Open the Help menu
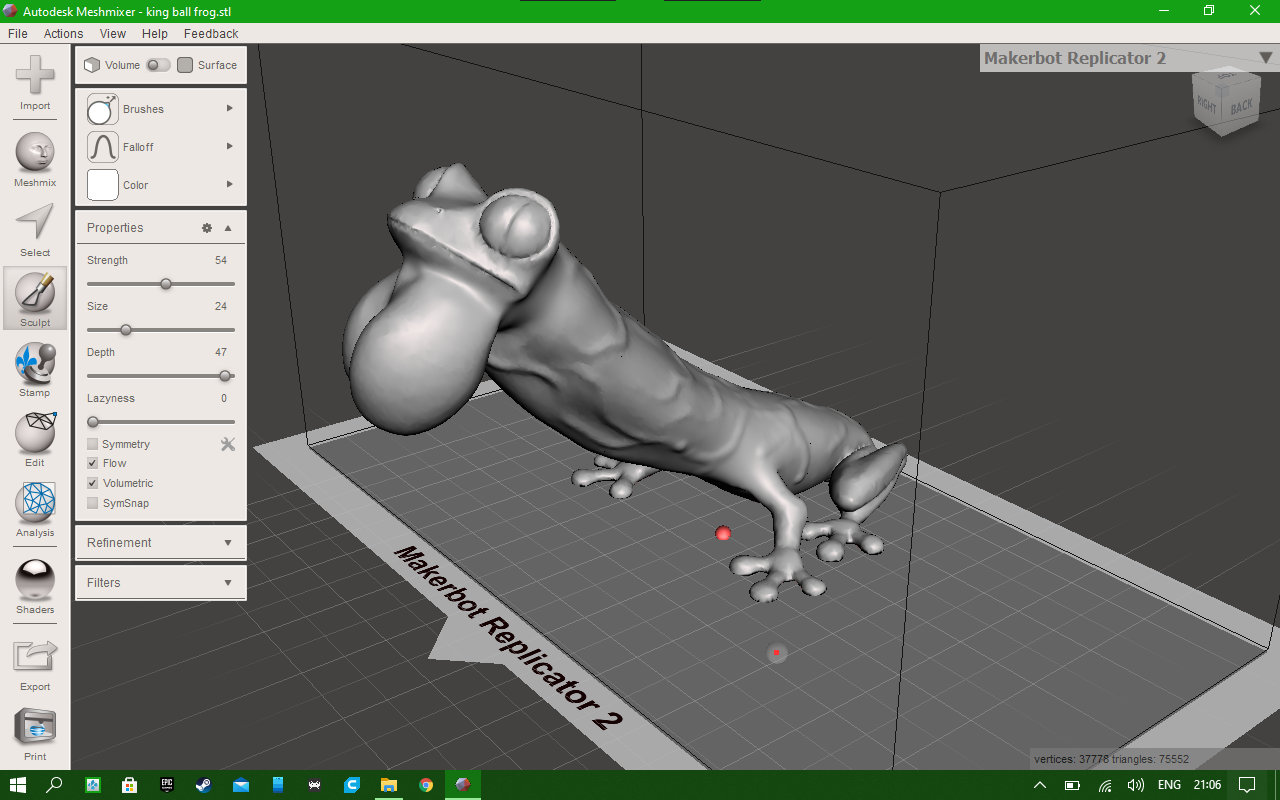The width and height of the screenshot is (1280, 800). [155, 33]
